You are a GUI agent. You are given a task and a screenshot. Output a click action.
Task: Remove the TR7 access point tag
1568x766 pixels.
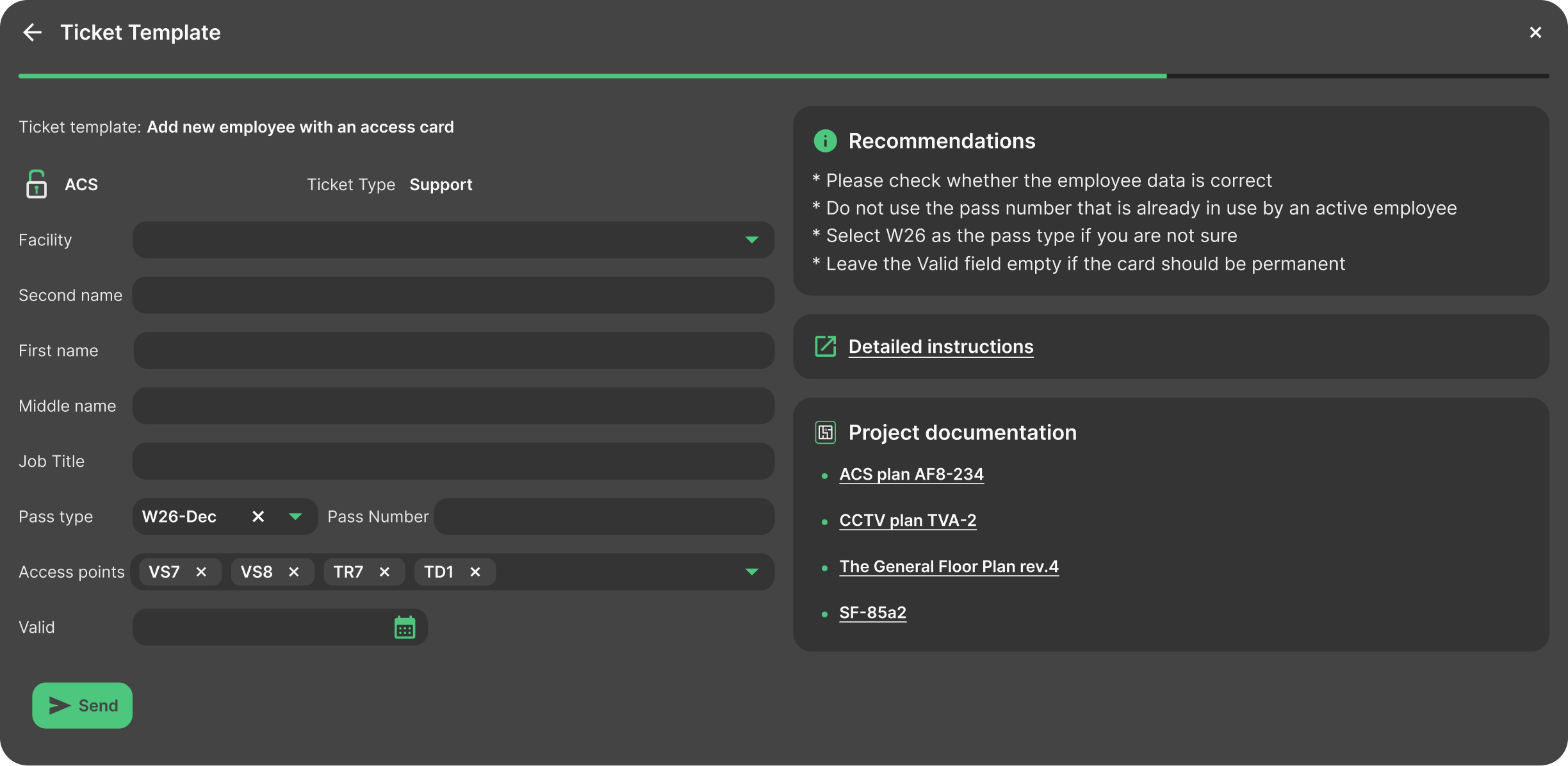pos(384,572)
